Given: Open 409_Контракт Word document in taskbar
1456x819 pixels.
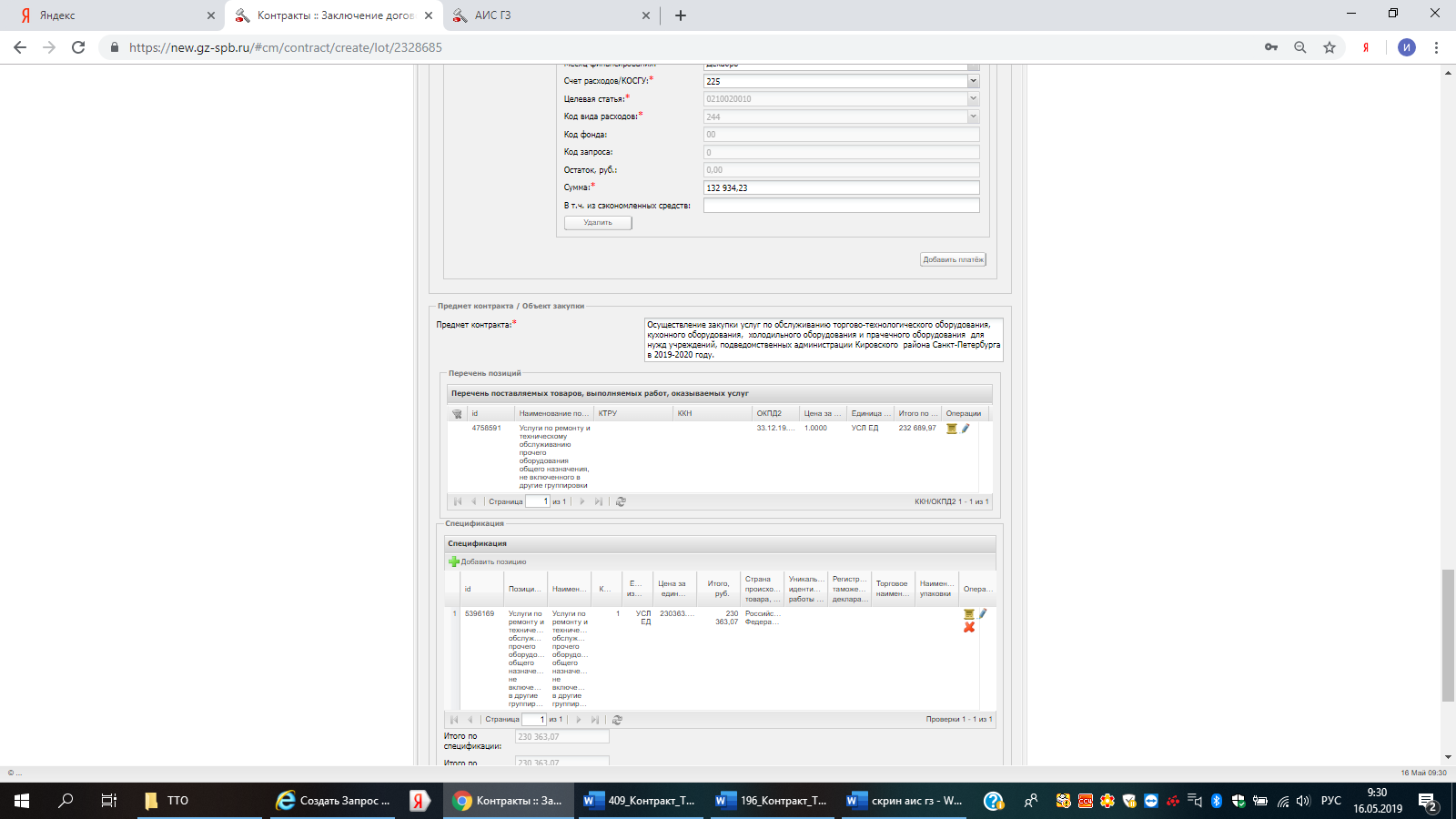Looking at the screenshot, I should click(x=642, y=801).
